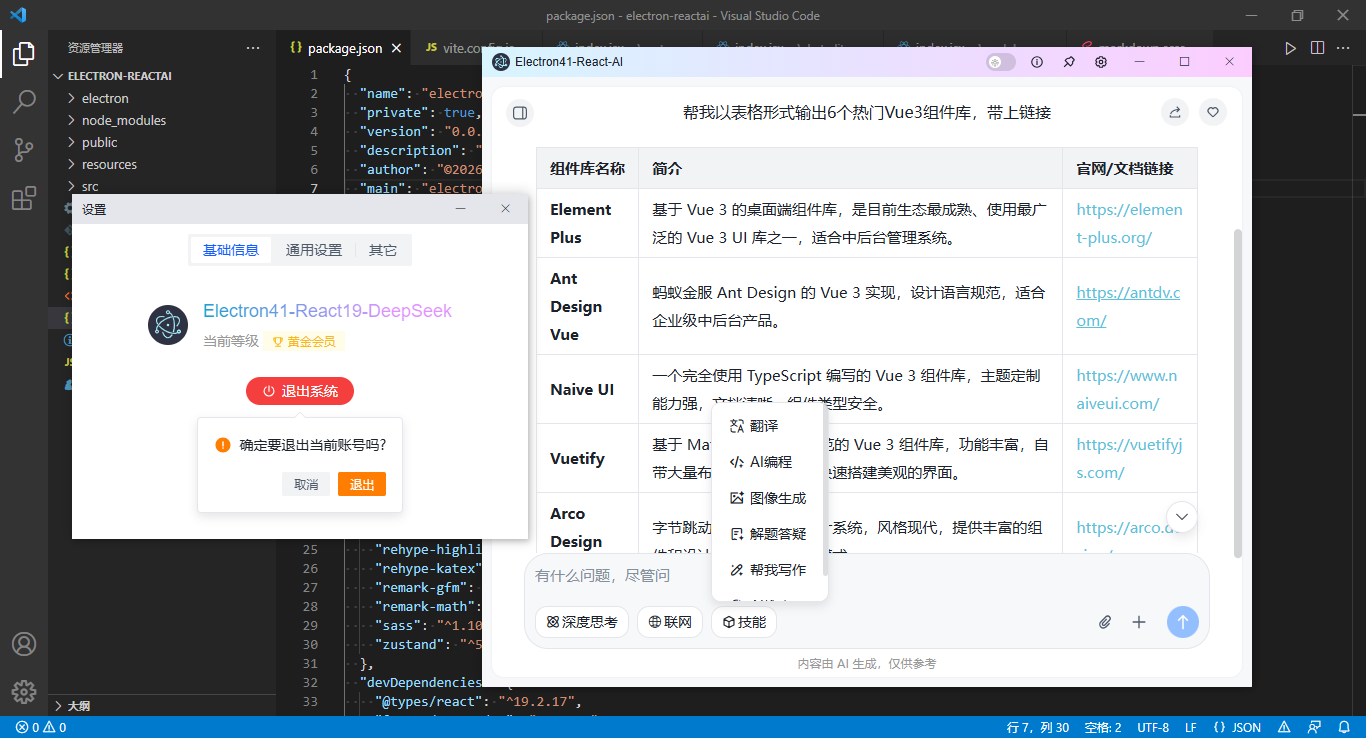The image size is (1366, 738).
Task: Open the 技能 skills menu
Action: tap(744, 622)
